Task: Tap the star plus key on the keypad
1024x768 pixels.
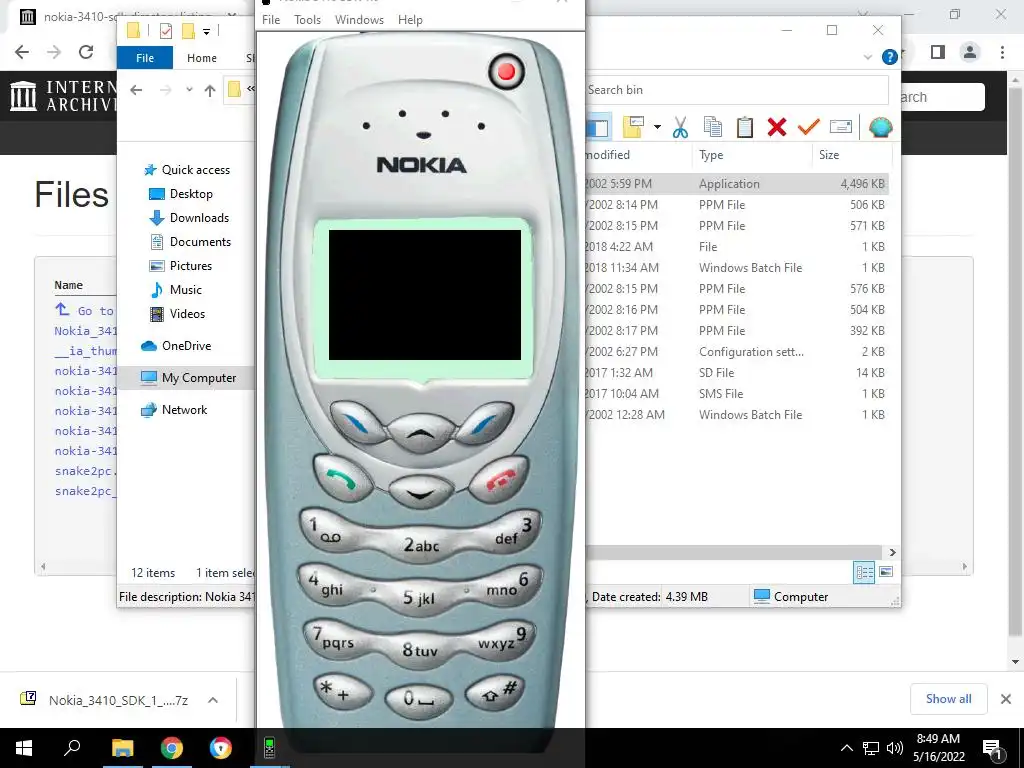Action: point(343,692)
